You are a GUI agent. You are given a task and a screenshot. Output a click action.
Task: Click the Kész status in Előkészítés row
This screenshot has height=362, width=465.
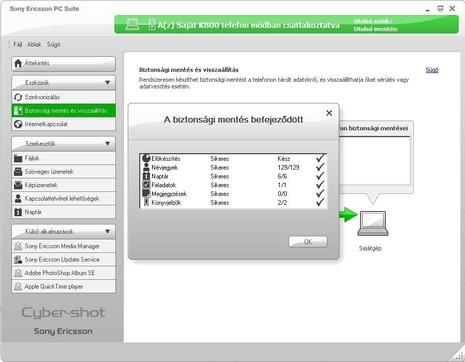(x=284, y=159)
